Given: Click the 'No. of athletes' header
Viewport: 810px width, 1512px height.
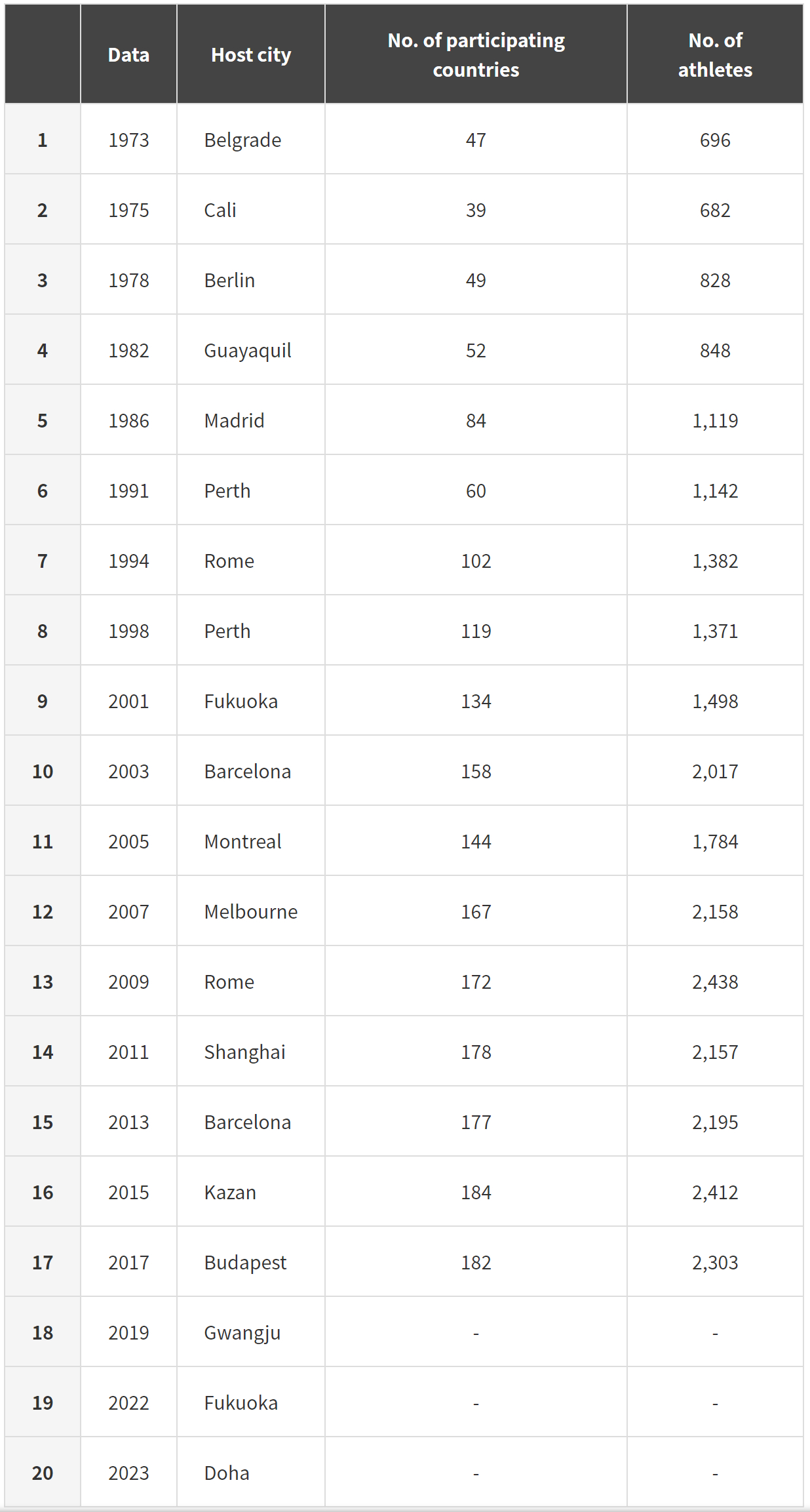Looking at the screenshot, I should pyautogui.click(x=715, y=54).
